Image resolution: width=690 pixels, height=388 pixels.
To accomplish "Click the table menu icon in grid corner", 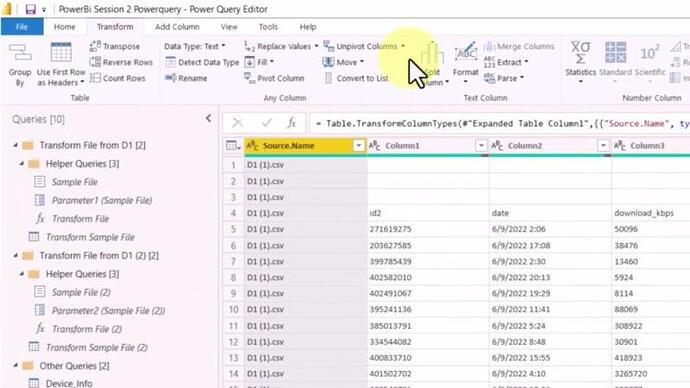I will pyautogui.click(x=233, y=146).
